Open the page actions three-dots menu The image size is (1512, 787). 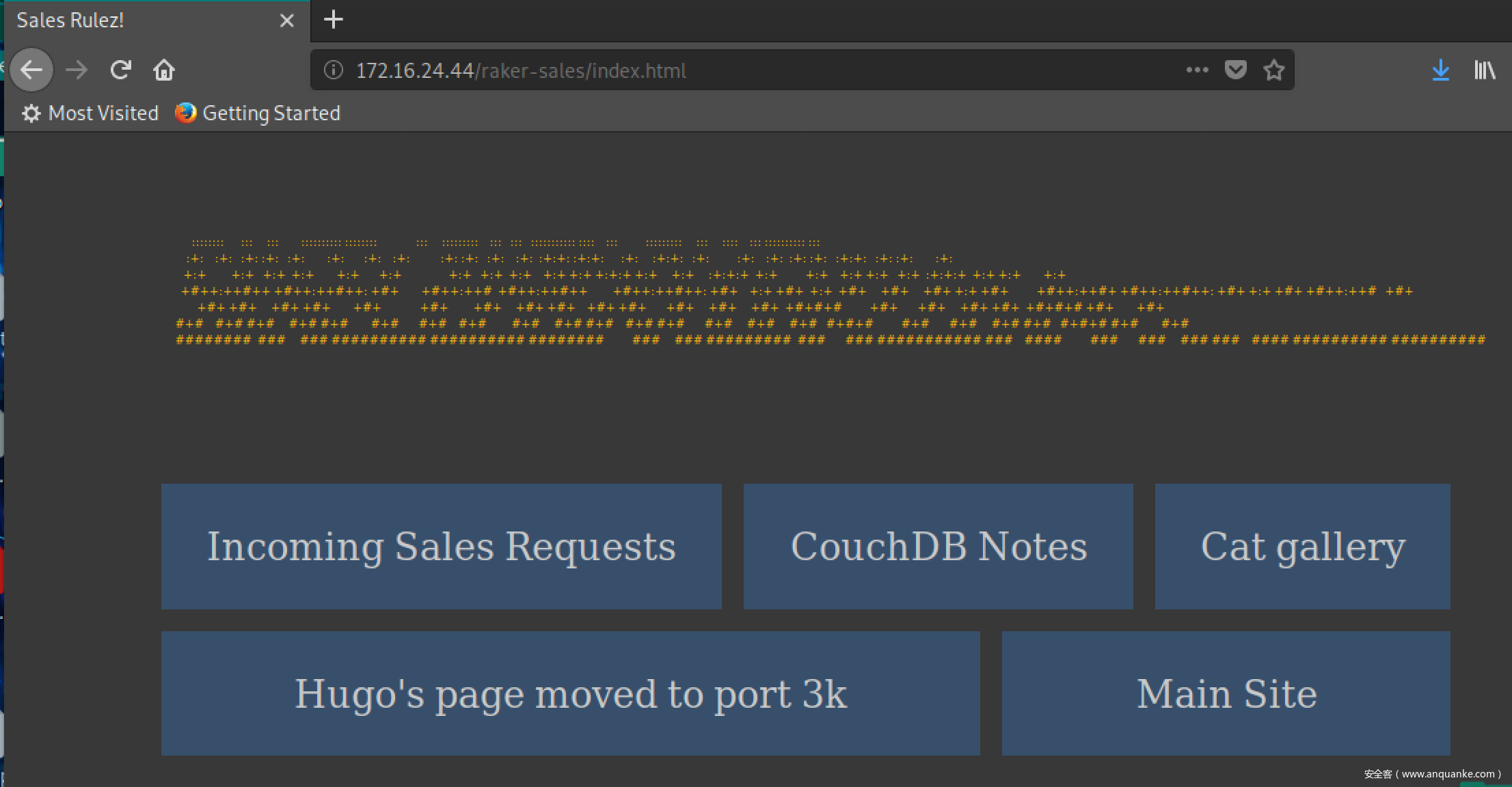click(x=1197, y=70)
